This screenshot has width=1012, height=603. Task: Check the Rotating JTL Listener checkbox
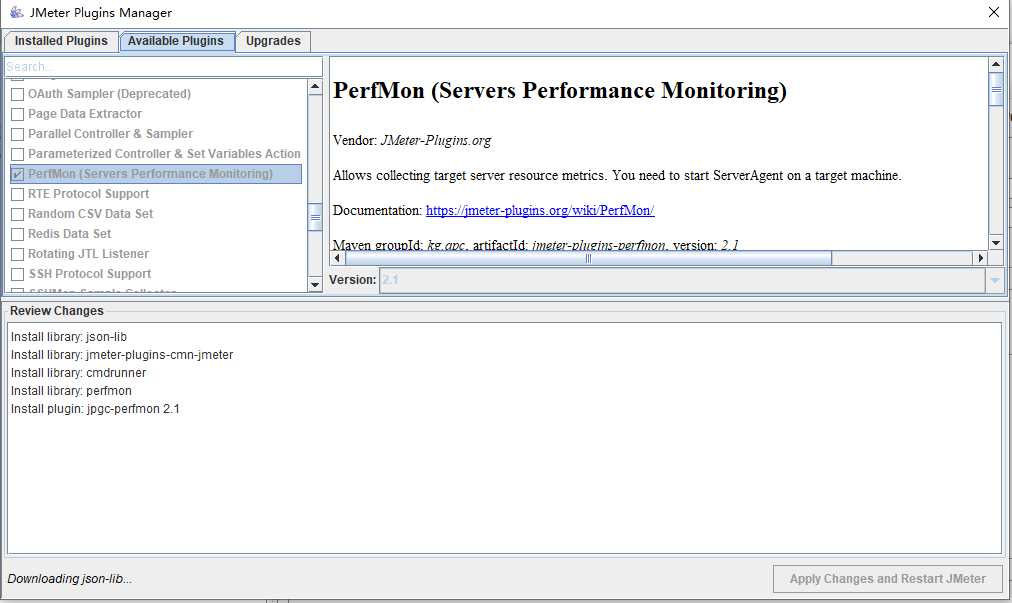coord(17,254)
